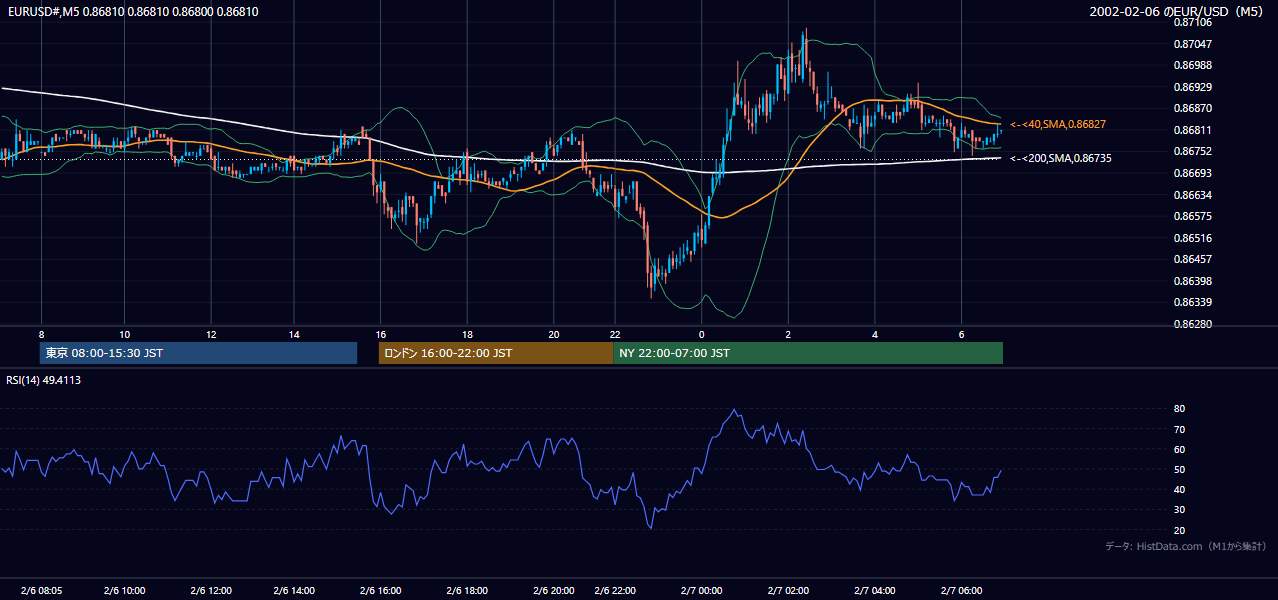This screenshot has width=1278, height=600.
Task: Click price axis value 0.86752
Action: click(x=1193, y=151)
